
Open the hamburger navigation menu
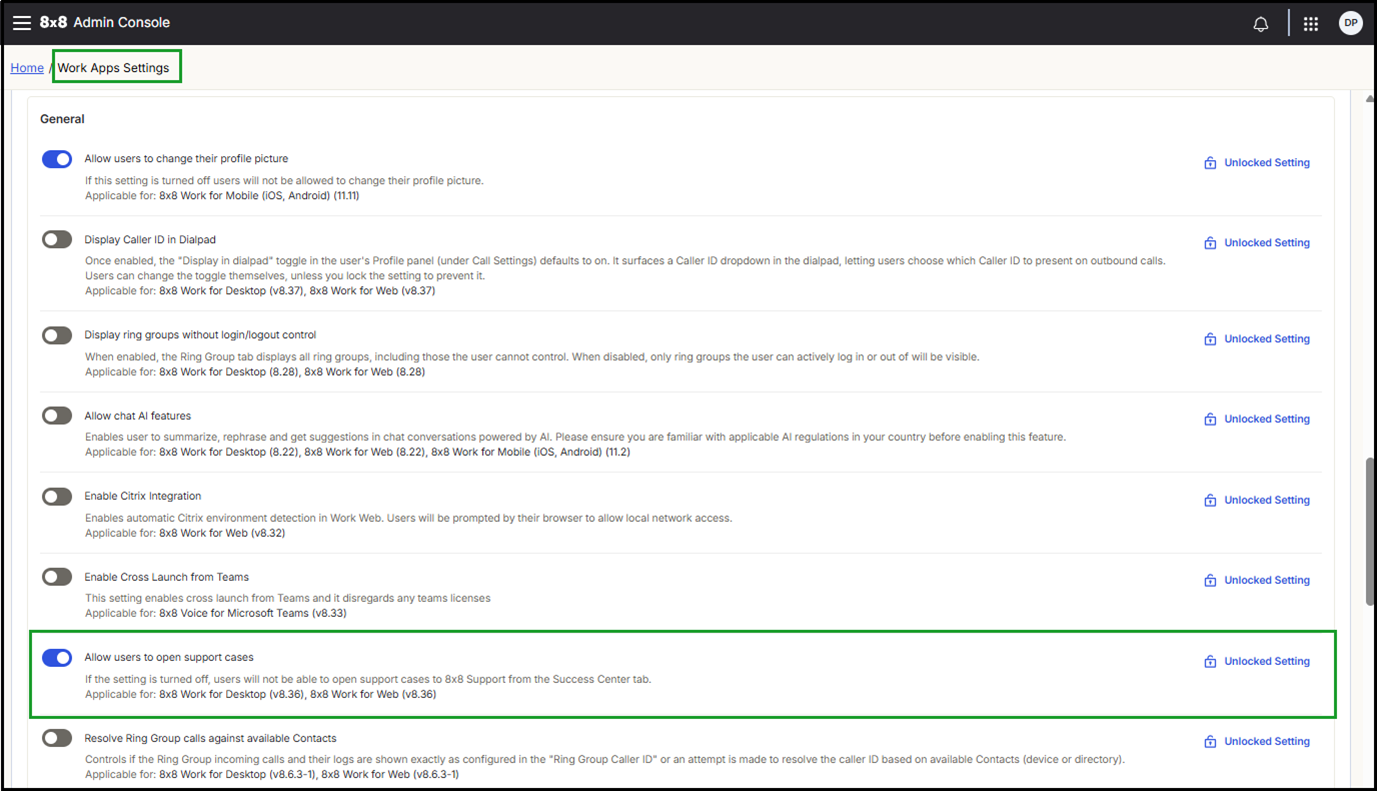coord(22,23)
